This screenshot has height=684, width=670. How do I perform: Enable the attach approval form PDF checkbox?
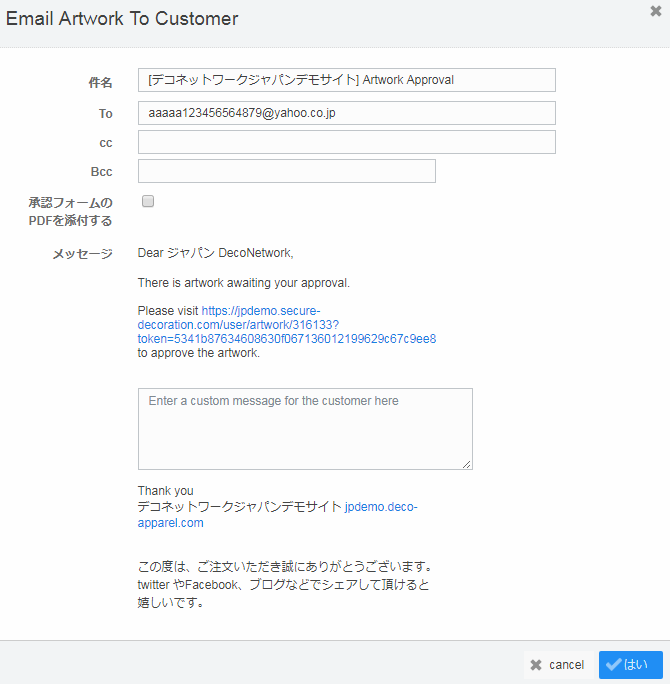tap(148, 201)
